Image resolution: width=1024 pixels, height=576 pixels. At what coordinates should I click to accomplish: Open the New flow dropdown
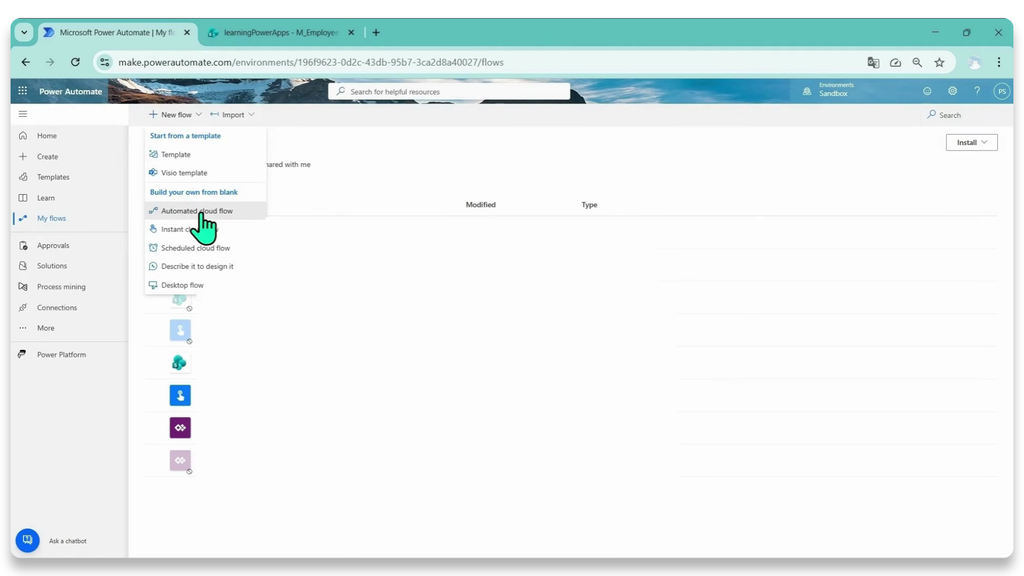point(175,115)
